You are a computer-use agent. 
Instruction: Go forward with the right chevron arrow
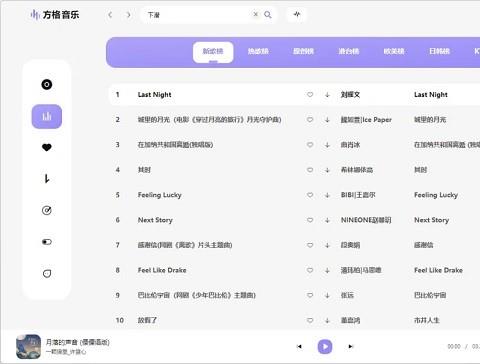pyautogui.click(x=128, y=15)
